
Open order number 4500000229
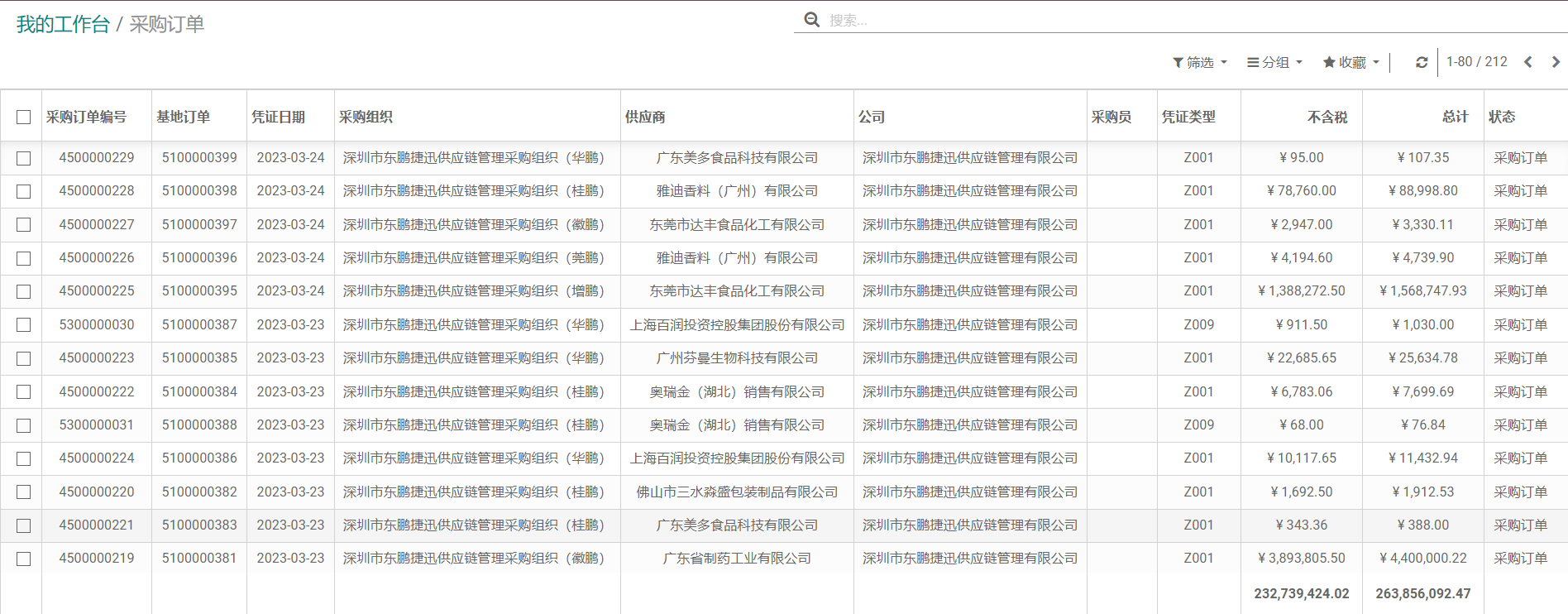coord(97,157)
